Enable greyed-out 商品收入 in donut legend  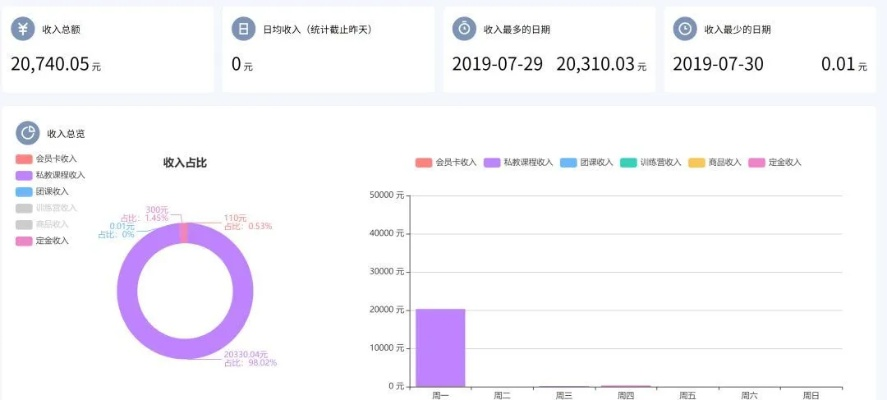pos(42,225)
